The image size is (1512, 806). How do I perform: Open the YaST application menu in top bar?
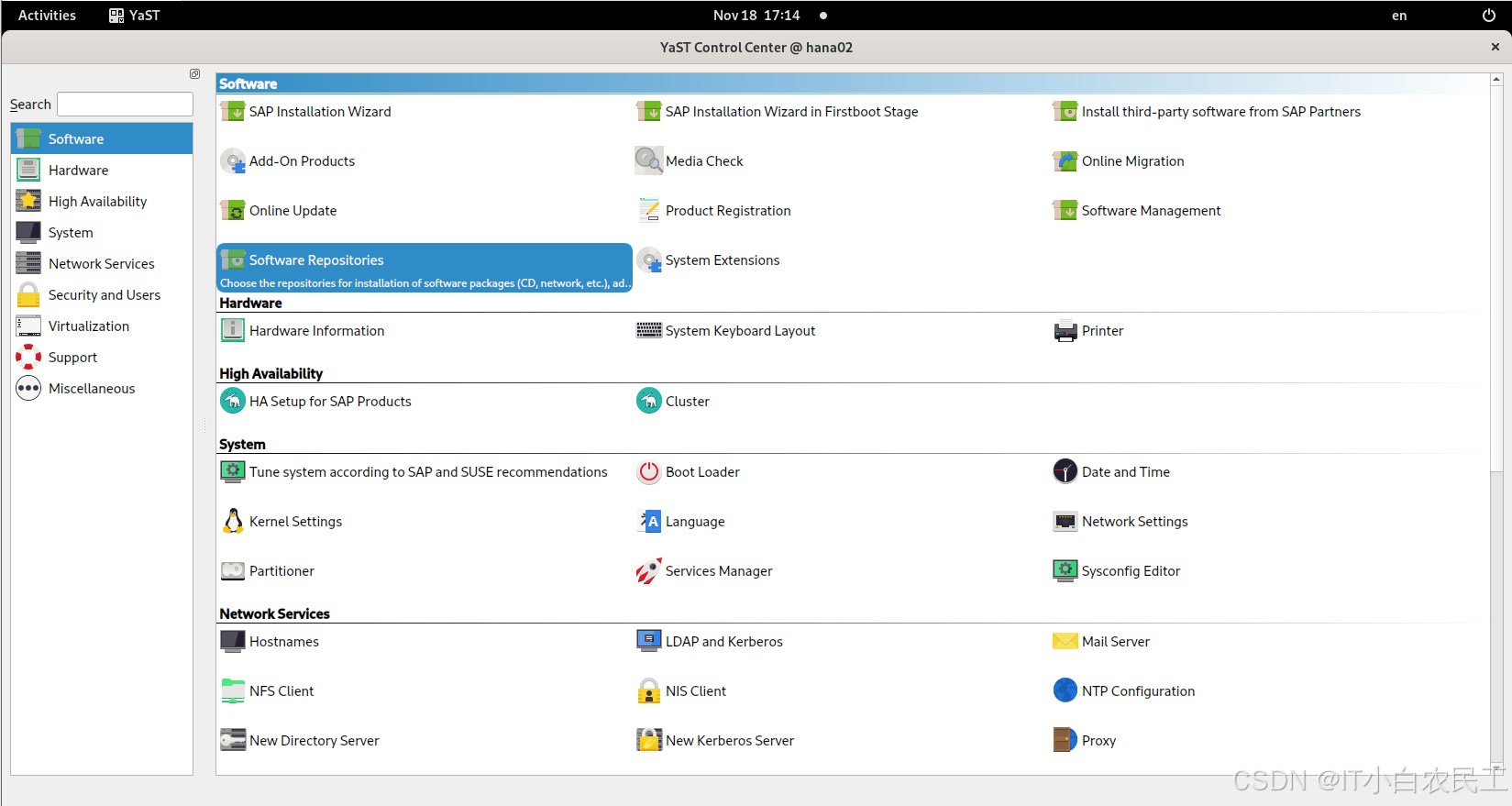pyautogui.click(x=134, y=16)
